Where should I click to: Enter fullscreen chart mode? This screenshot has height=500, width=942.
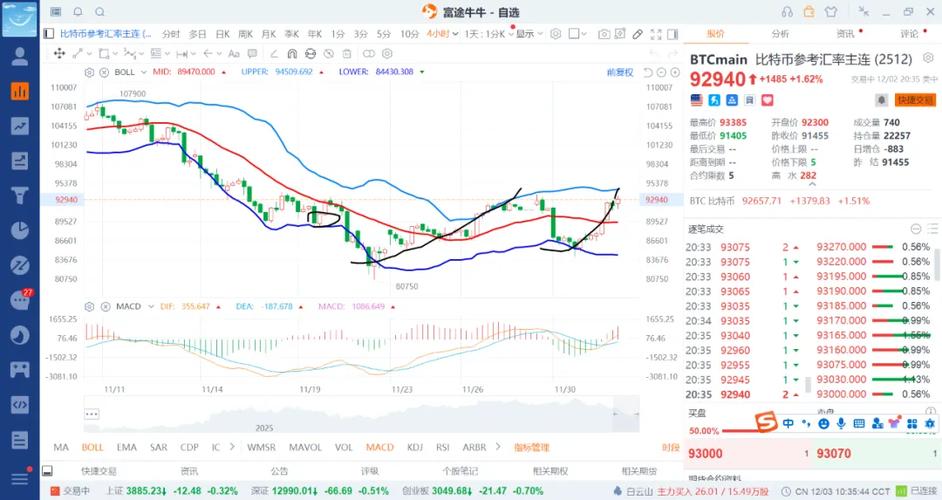tap(656, 34)
